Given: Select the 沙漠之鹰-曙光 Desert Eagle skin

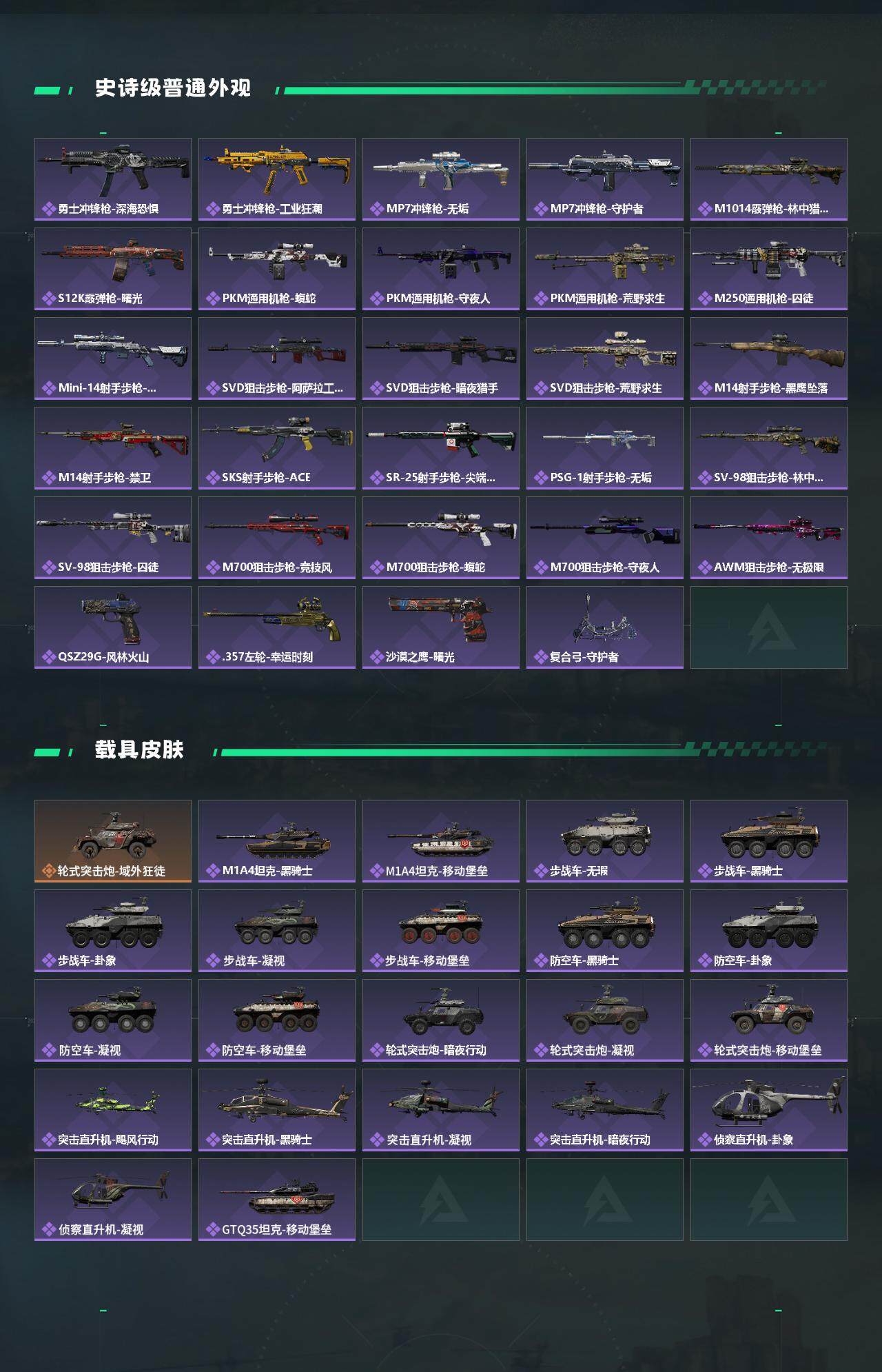Looking at the screenshot, I should 441,627.
